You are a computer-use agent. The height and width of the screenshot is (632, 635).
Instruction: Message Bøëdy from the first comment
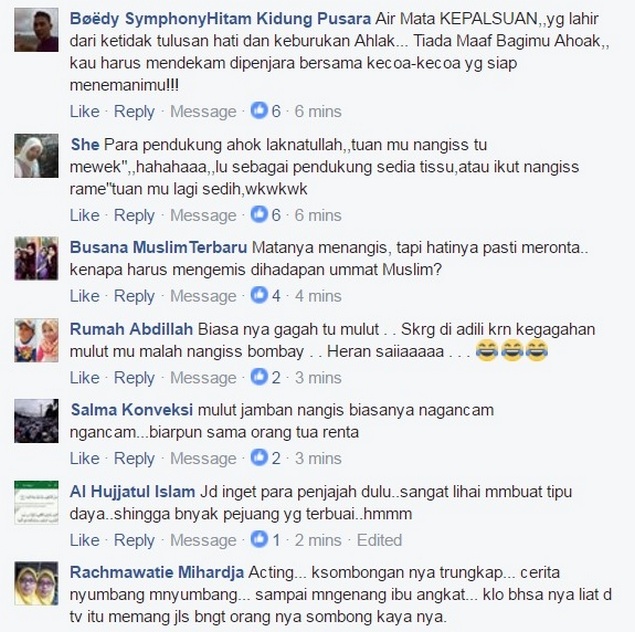pos(203,111)
